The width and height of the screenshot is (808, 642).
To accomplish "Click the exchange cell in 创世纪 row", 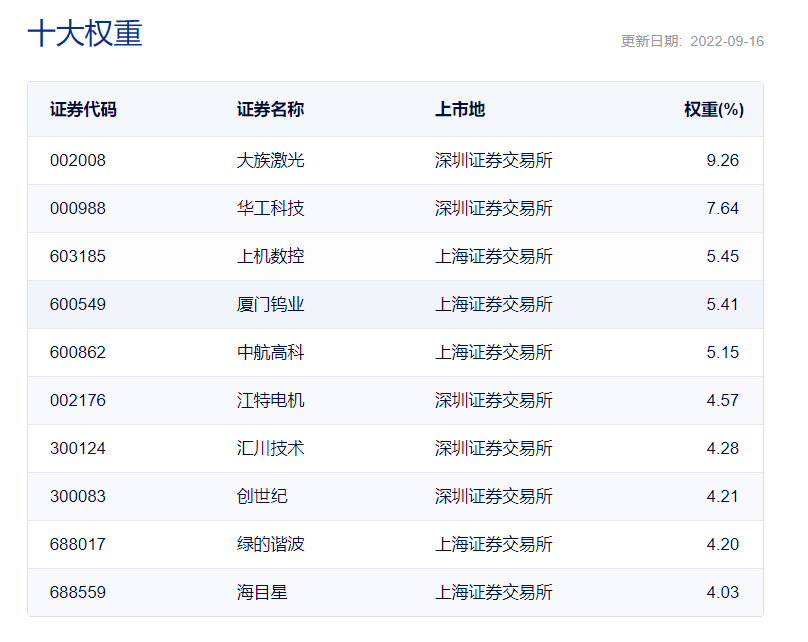I will coord(494,496).
